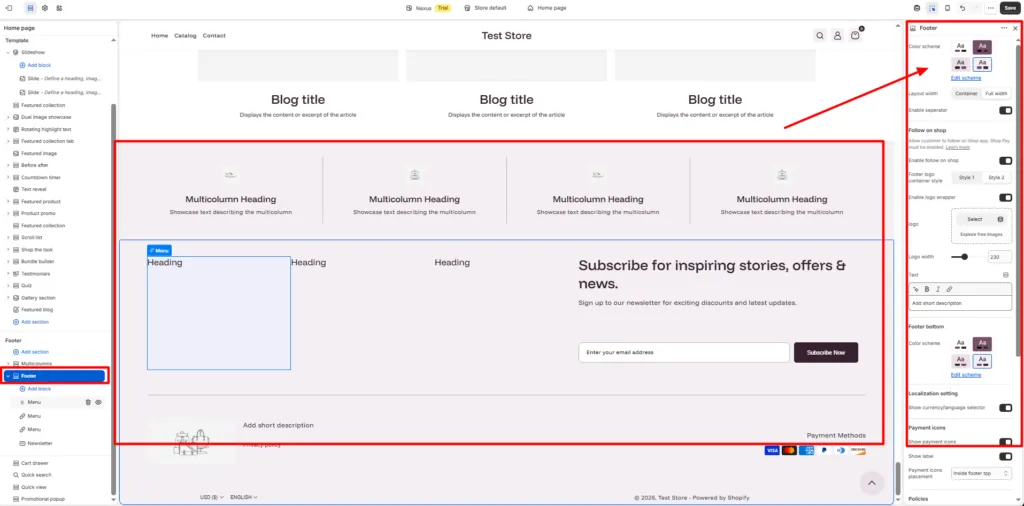
Task: Click the back-to-top arrow button in preview
Action: click(871, 483)
